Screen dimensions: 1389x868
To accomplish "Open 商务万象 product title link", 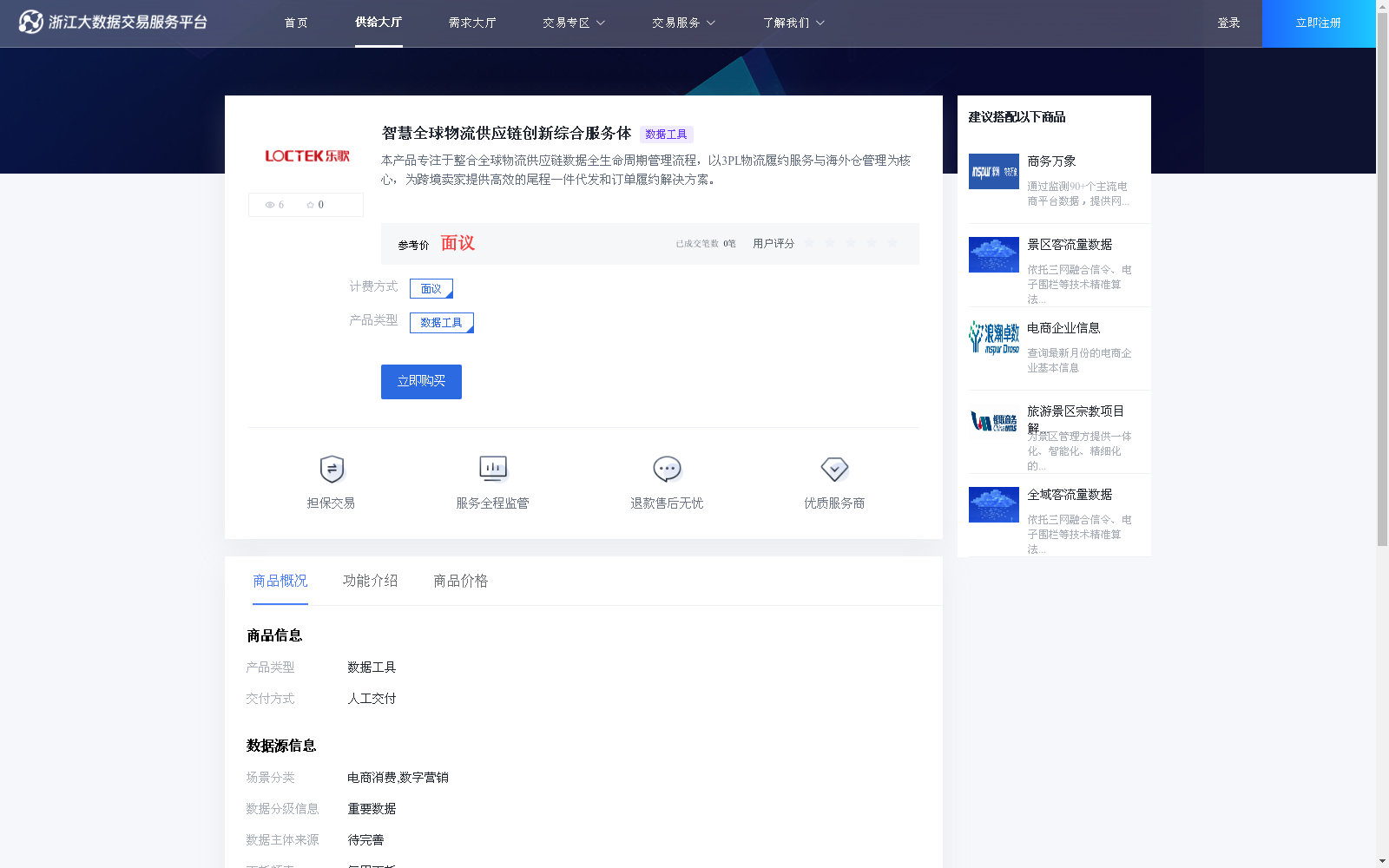I will pos(1051,161).
